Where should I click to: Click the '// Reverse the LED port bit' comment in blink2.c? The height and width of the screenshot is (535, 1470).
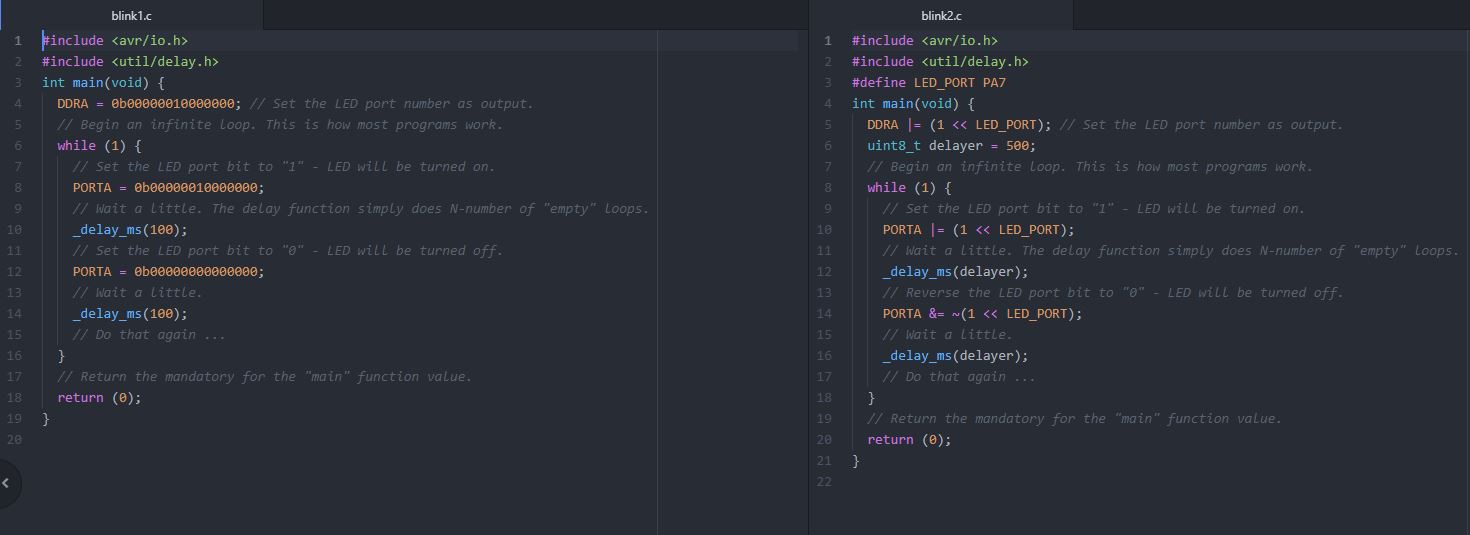(1113, 293)
